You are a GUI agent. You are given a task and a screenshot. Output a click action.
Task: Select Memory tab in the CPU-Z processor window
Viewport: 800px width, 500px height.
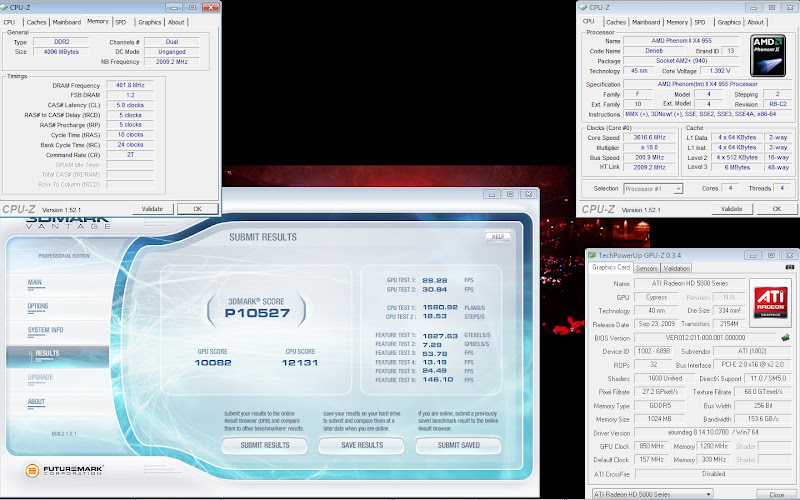[677, 22]
